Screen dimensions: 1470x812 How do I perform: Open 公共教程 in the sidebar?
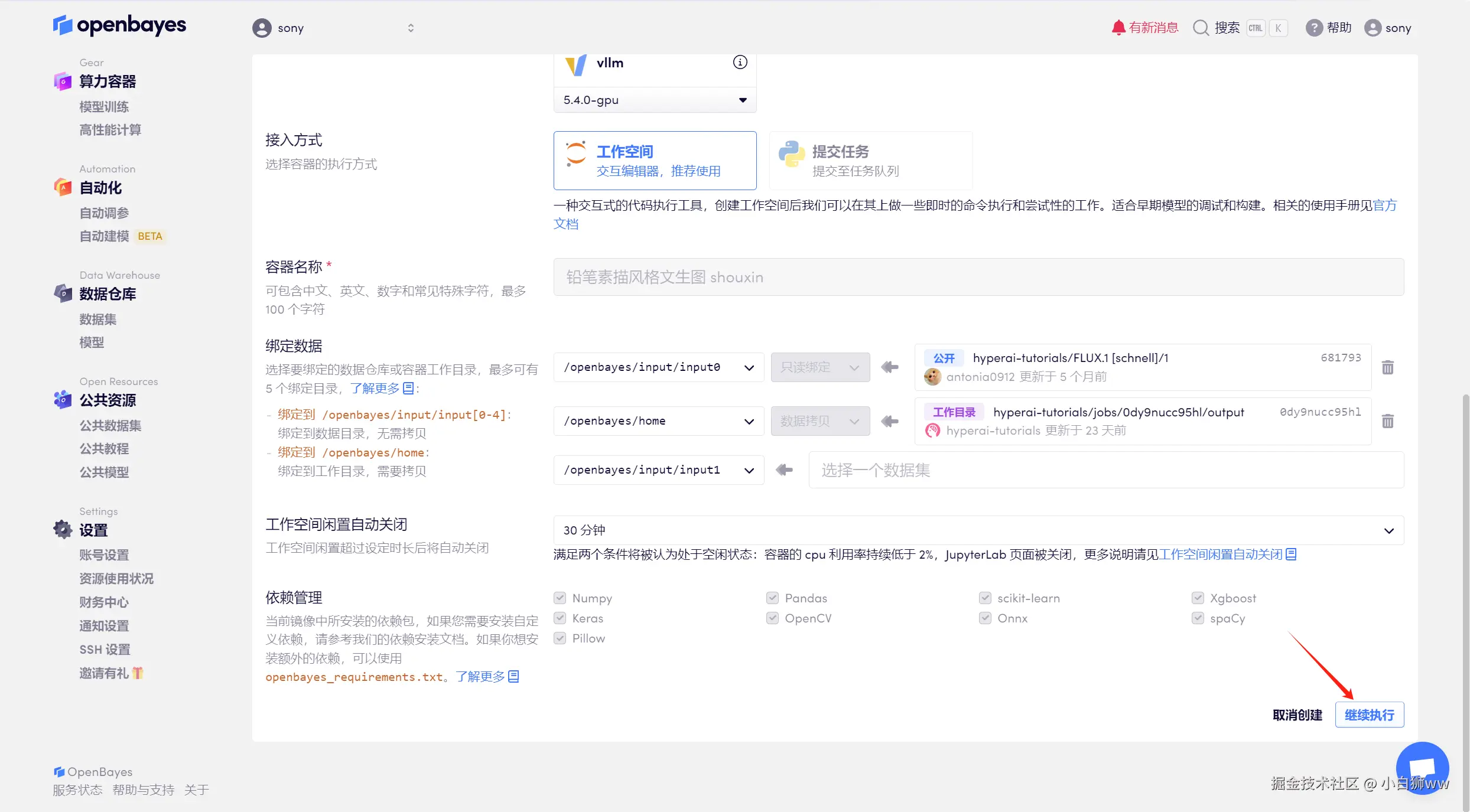[x=104, y=449]
